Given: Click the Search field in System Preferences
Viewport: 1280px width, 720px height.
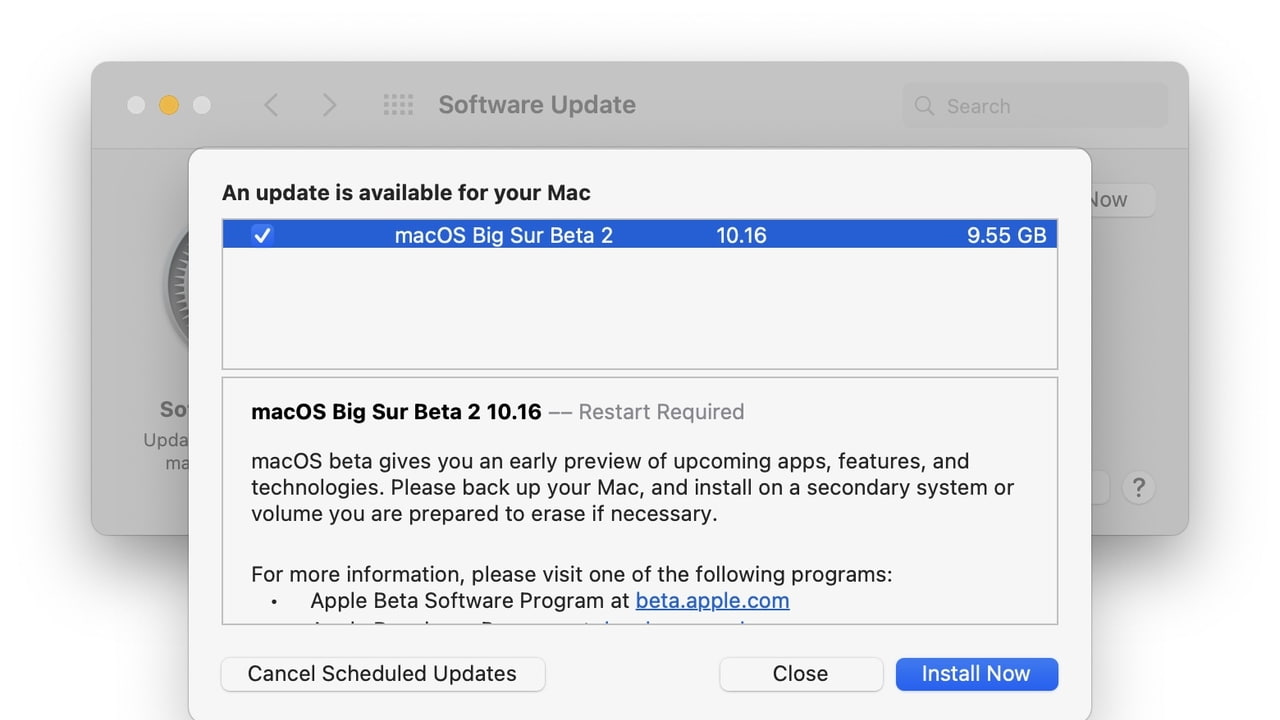Looking at the screenshot, I should tap(1035, 106).
